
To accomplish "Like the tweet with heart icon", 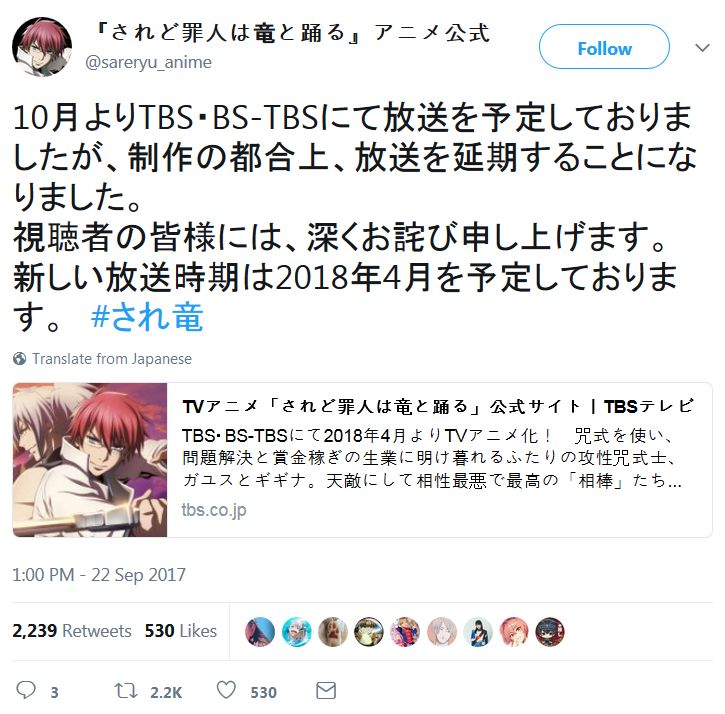I will click(227, 690).
